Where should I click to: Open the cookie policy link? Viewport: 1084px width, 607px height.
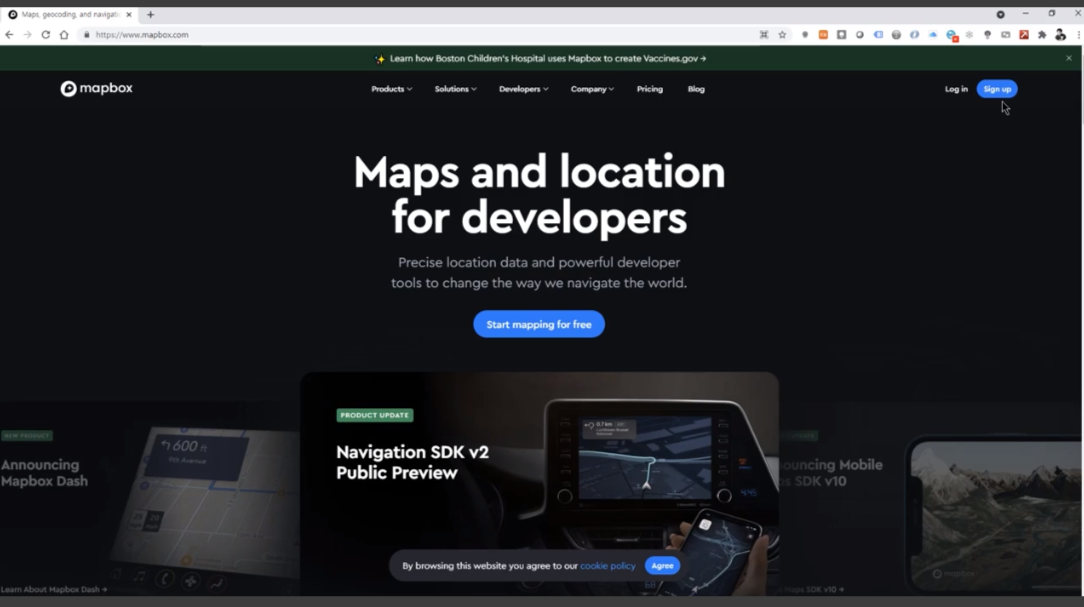[608, 566]
